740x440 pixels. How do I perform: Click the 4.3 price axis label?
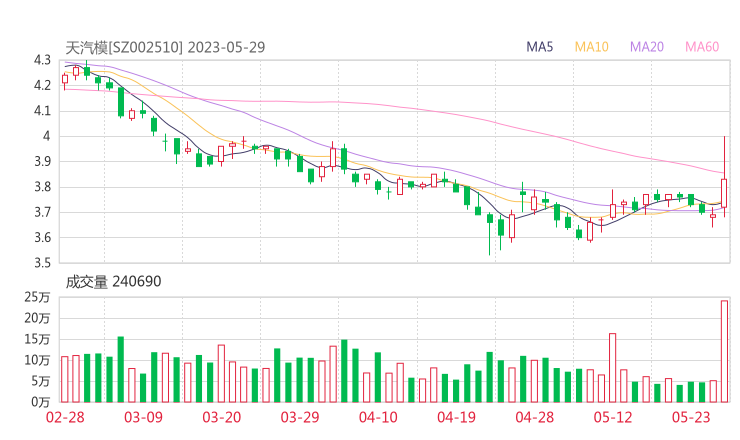pos(42,60)
